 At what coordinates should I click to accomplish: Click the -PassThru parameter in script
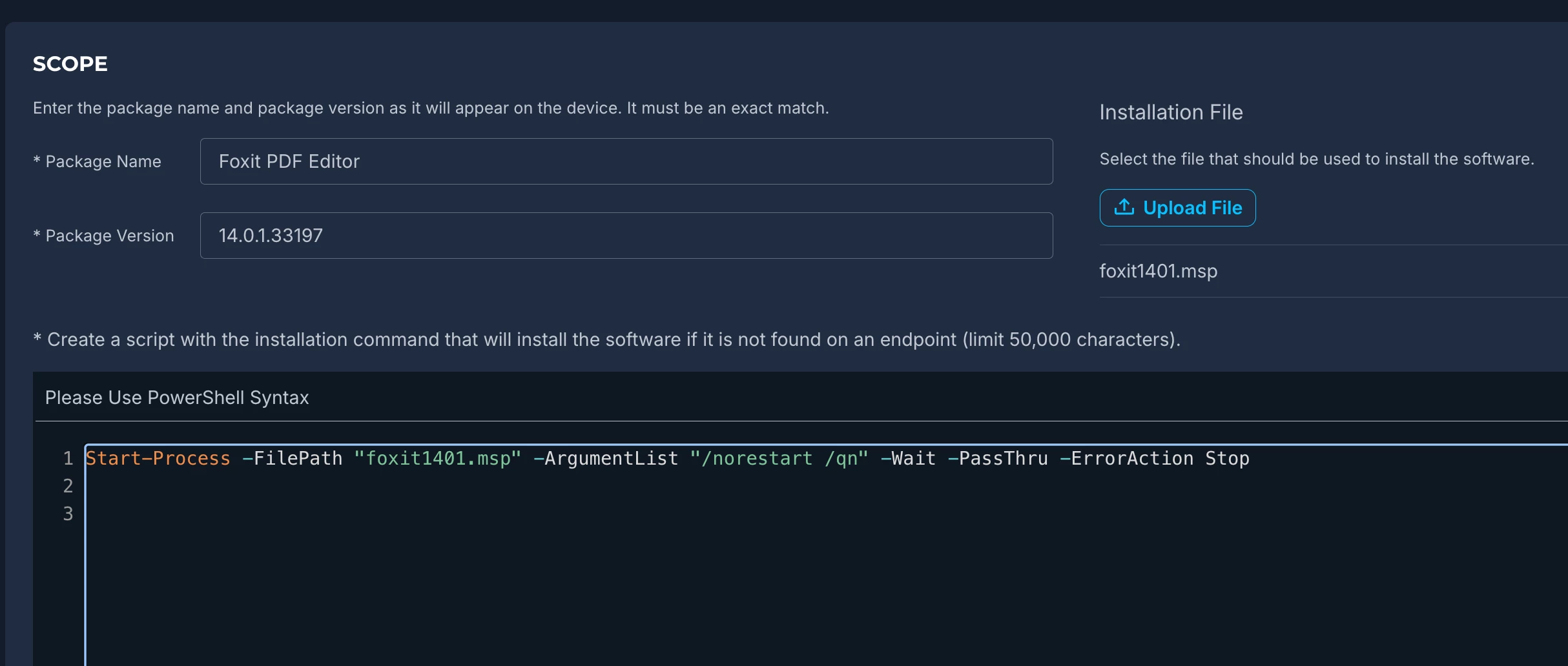(x=998, y=458)
